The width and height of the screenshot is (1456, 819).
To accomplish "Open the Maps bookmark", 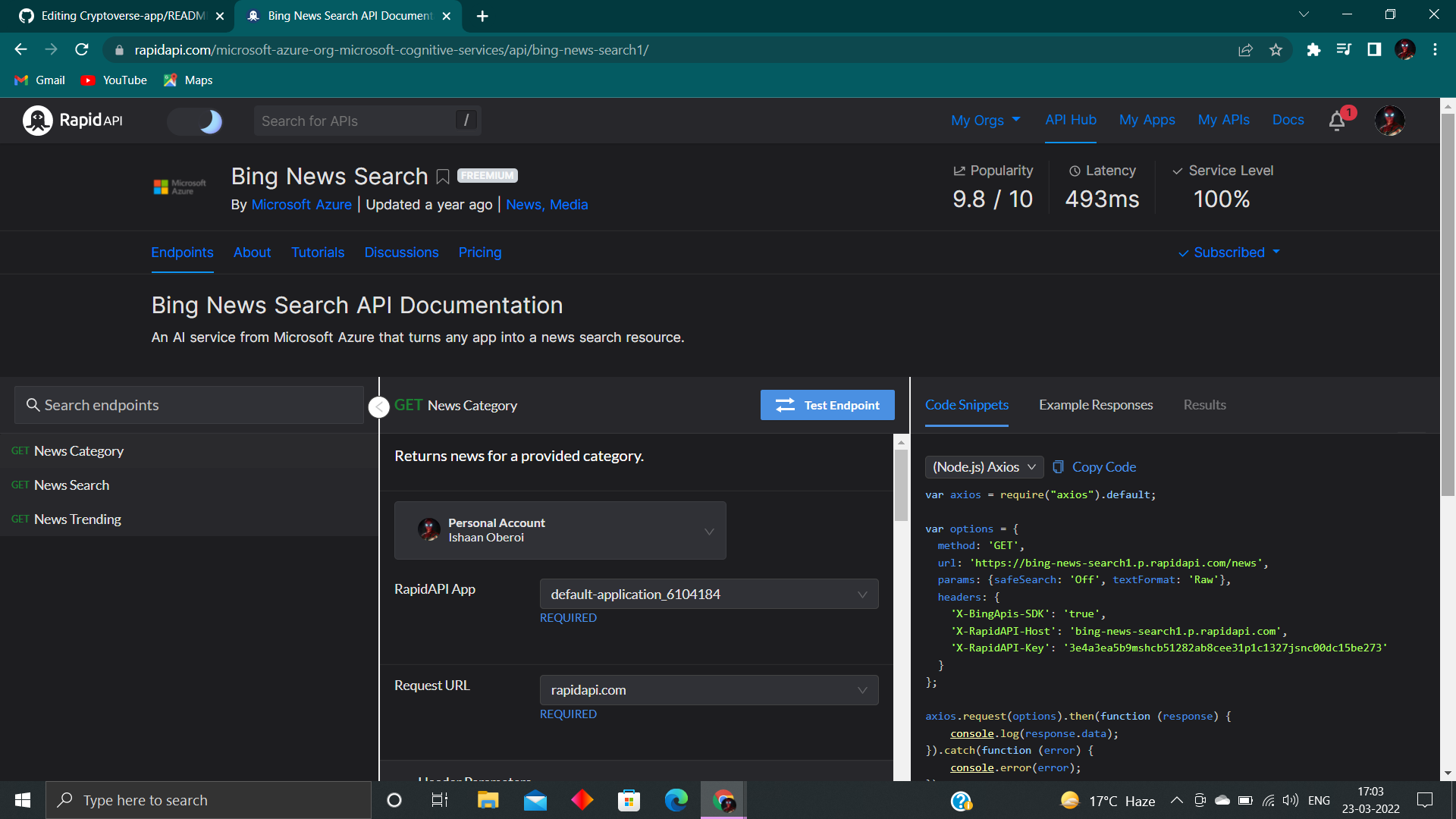I will pyautogui.click(x=188, y=80).
